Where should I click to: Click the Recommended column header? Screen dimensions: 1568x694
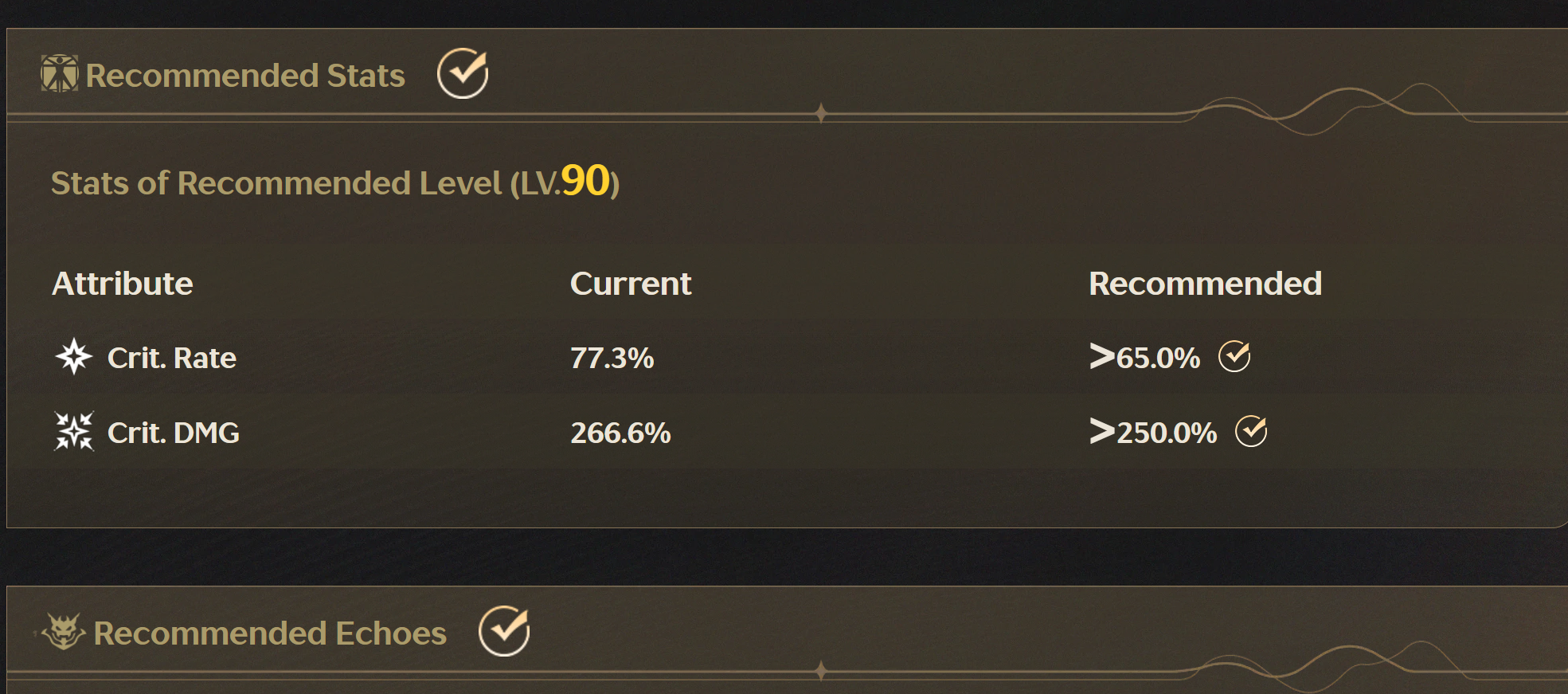[x=1205, y=284]
